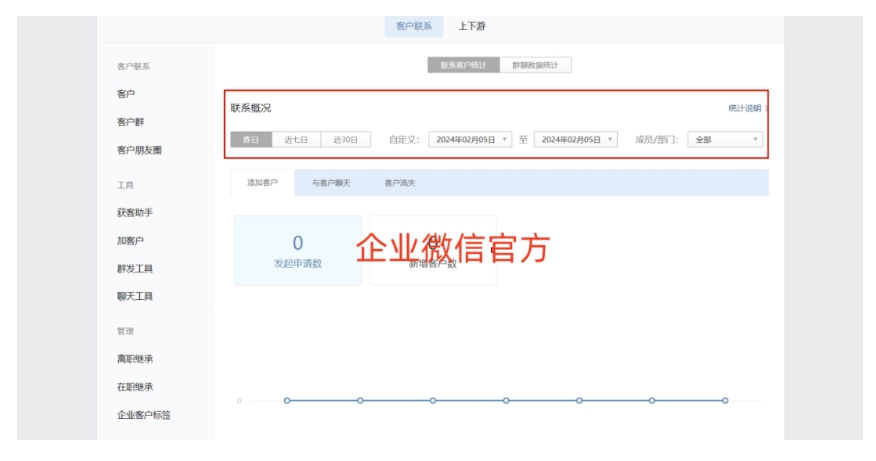Open the 成员/部门 dropdown showing 全部
The image size is (876, 461).
coord(725,140)
